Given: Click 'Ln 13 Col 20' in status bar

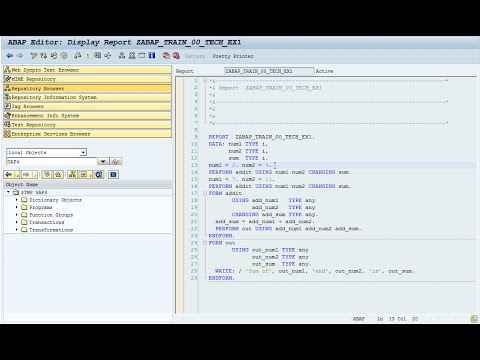Looking at the screenshot, I should point(397,319).
